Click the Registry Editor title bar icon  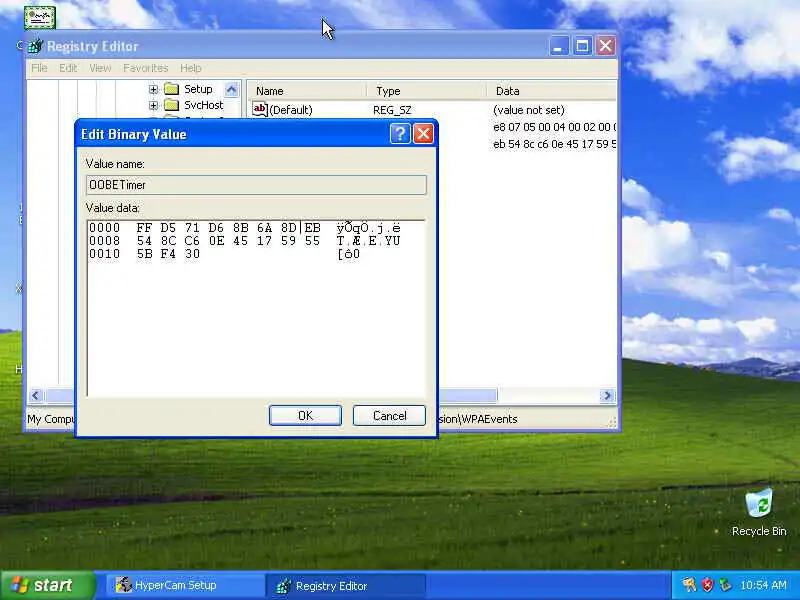[35, 46]
